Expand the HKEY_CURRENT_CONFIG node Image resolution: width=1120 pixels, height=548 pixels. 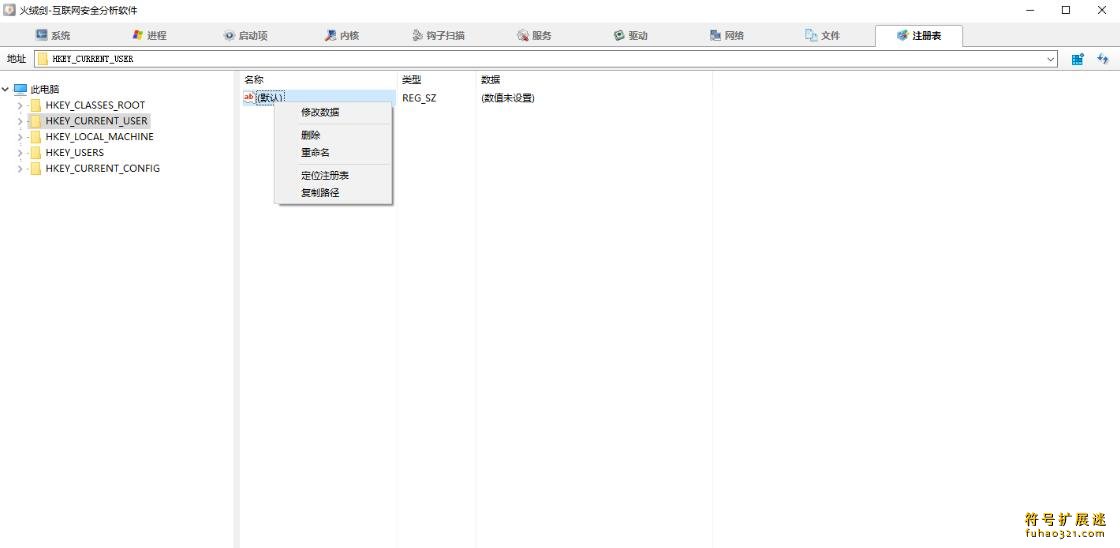[x=20, y=169]
